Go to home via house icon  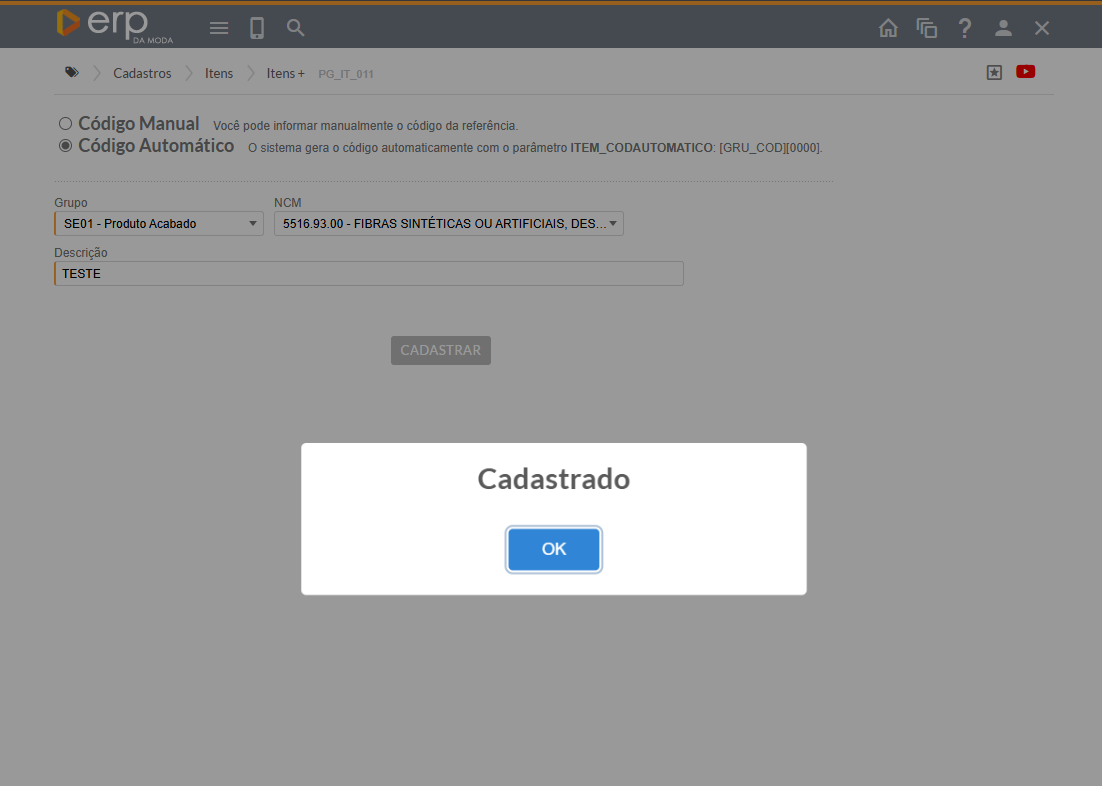click(888, 28)
